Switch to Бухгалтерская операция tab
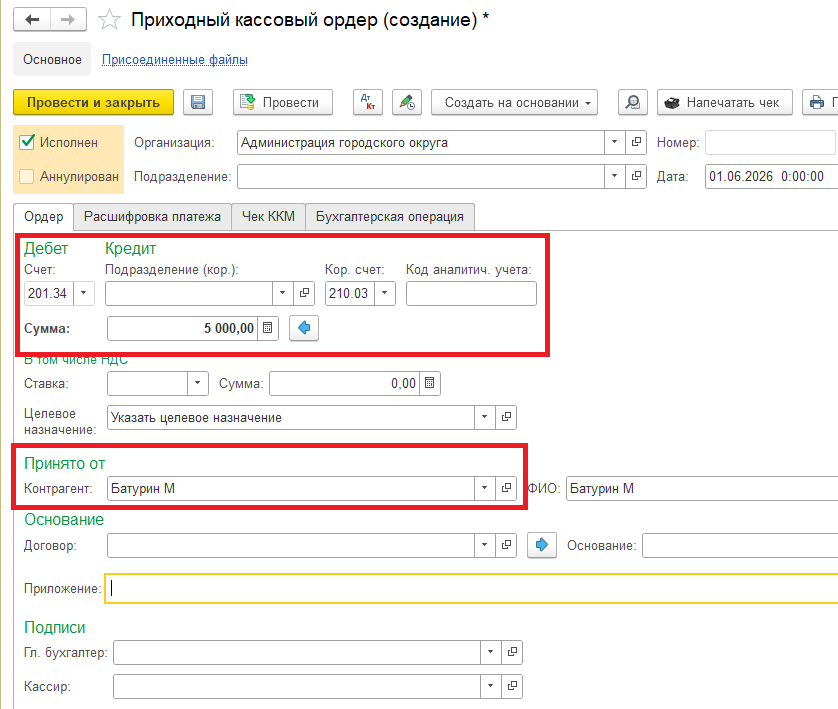Image resolution: width=838 pixels, height=709 pixels. click(390, 216)
